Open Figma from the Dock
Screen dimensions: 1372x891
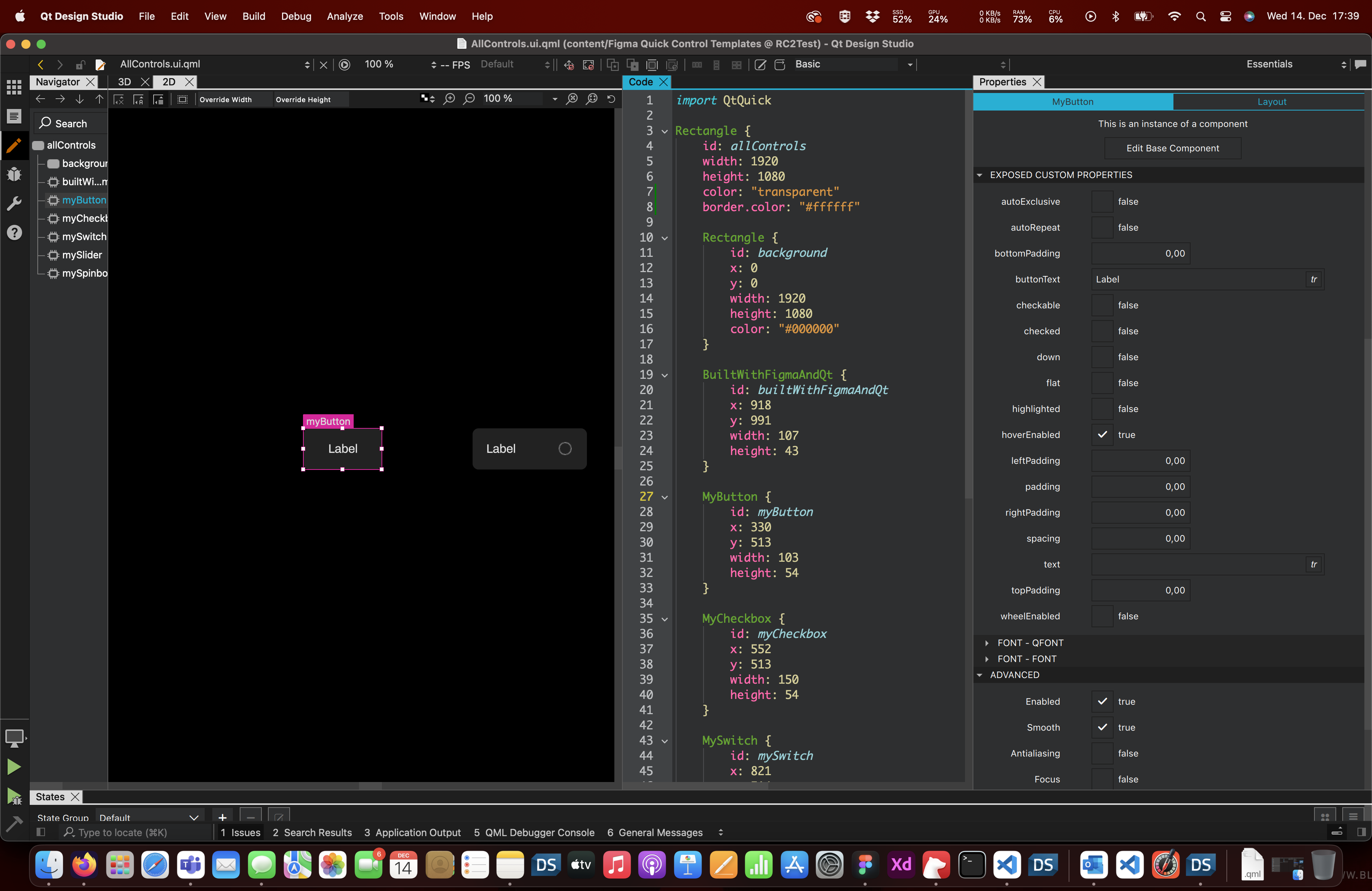pyautogui.click(x=865, y=864)
